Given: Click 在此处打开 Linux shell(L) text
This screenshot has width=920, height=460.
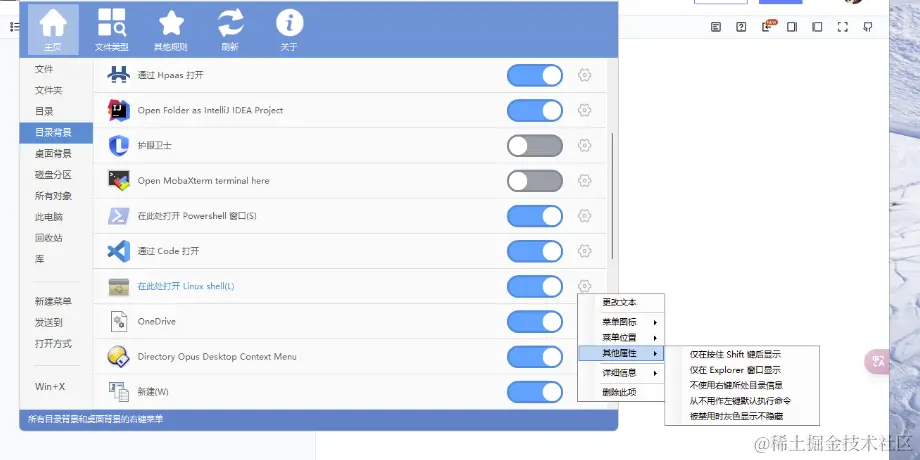Looking at the screenshot, I should point(186,286).
